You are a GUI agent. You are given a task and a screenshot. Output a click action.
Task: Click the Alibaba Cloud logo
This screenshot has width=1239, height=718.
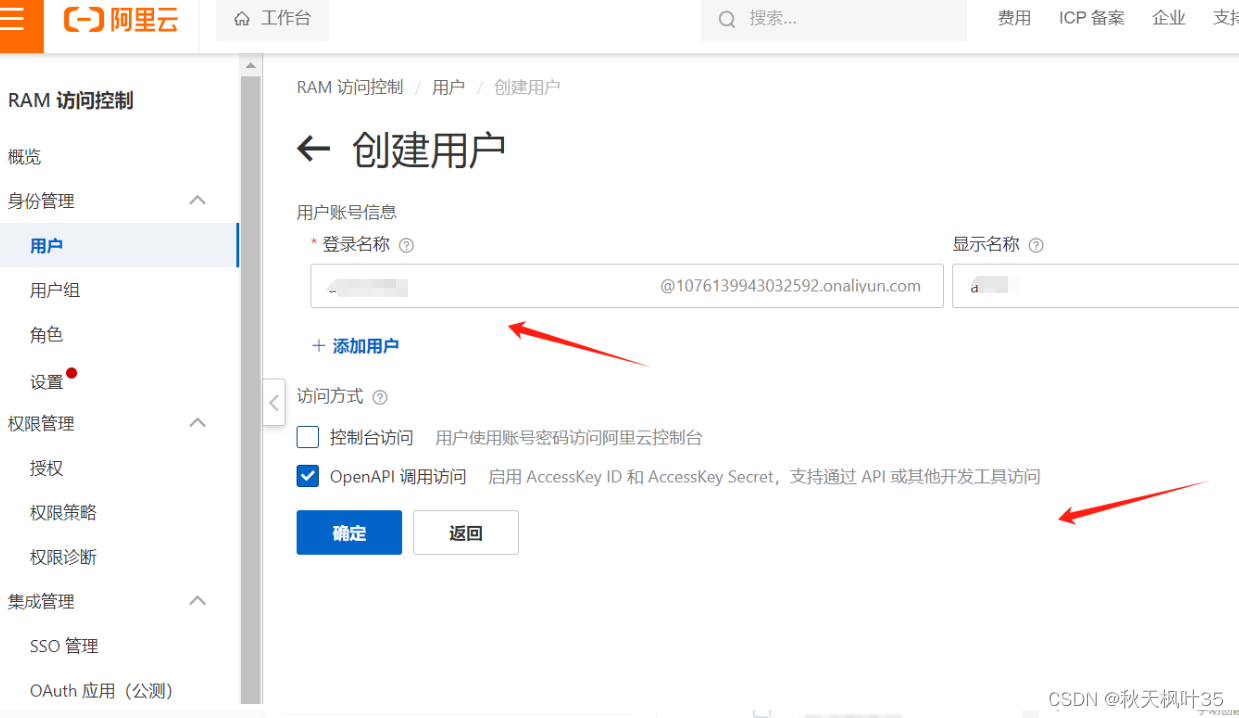pos(120,20)
